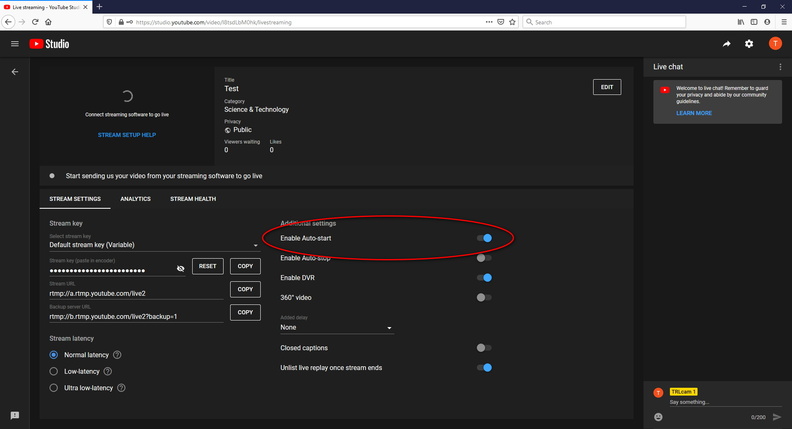792x429 pixels.
Task: Select Normal latency radio button
Action: click(54, 355)
